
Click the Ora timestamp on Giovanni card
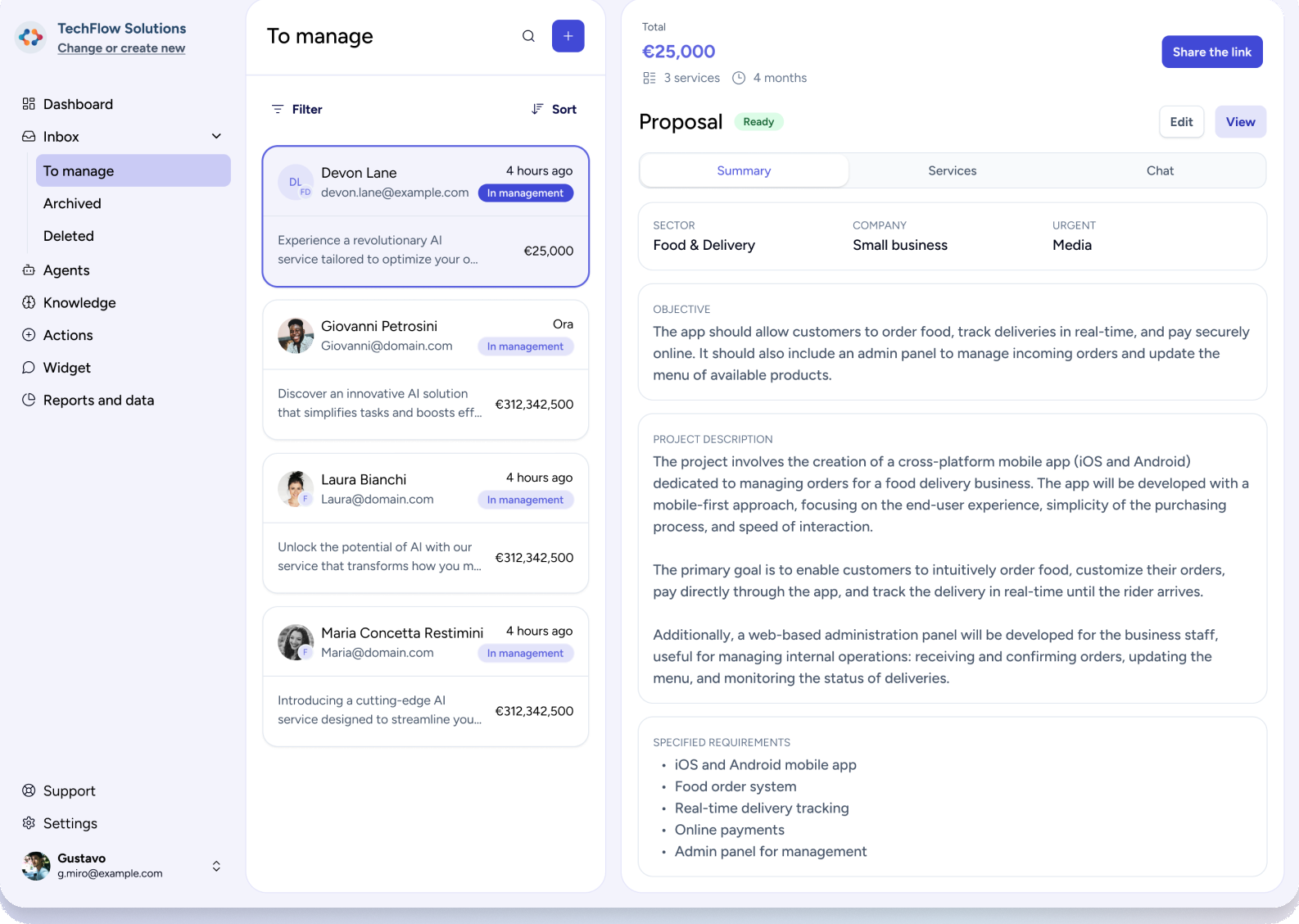563,324
